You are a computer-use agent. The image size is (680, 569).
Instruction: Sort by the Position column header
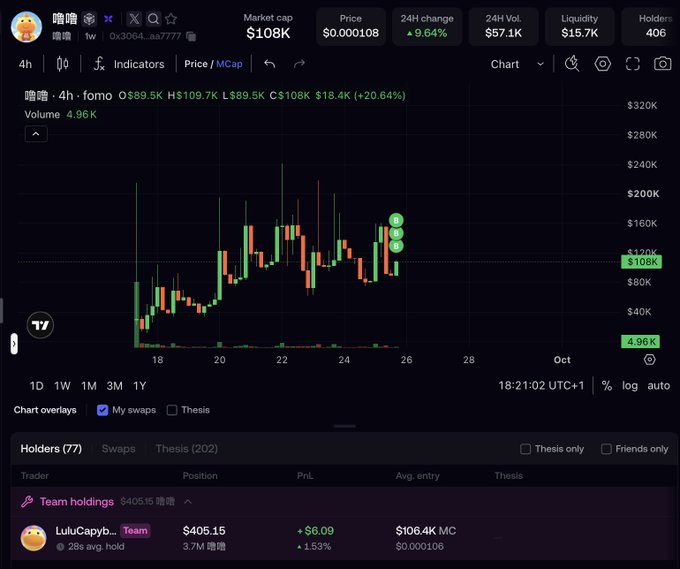point(200,476)
